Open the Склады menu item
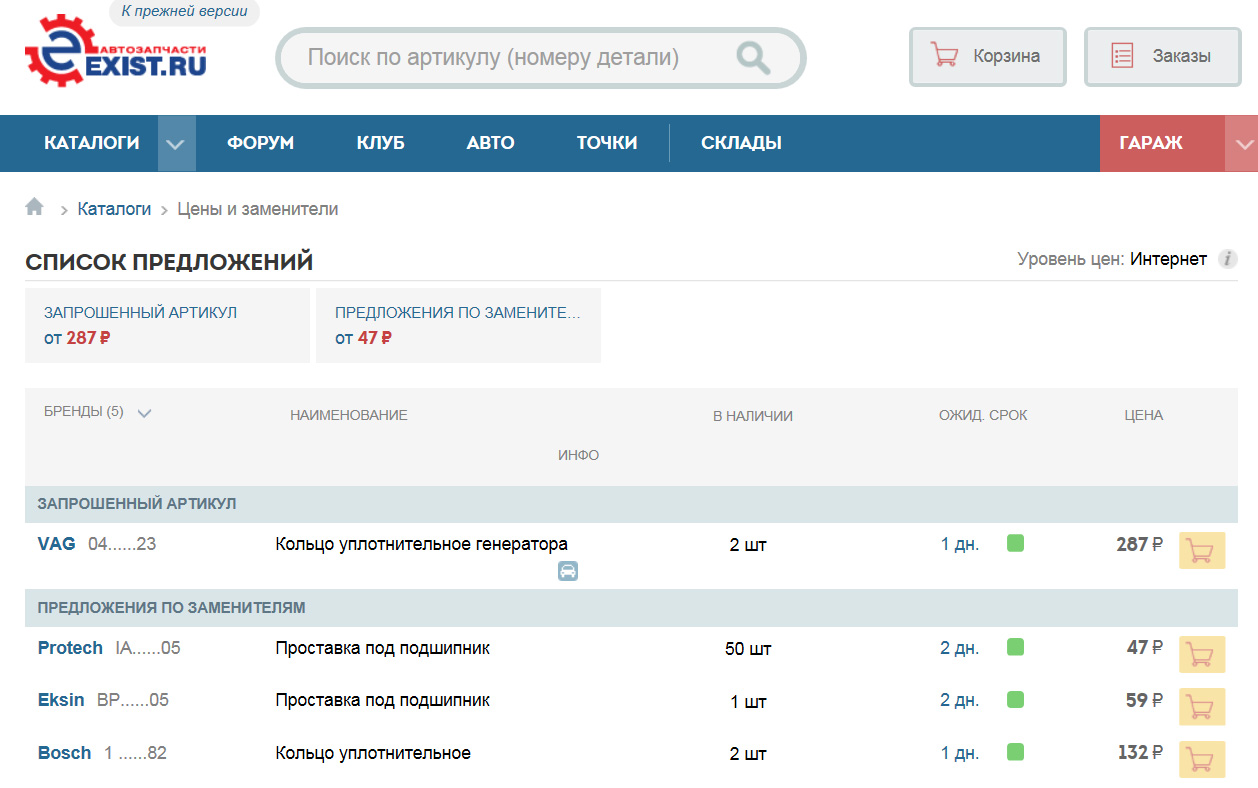 (x=741, y=143)
